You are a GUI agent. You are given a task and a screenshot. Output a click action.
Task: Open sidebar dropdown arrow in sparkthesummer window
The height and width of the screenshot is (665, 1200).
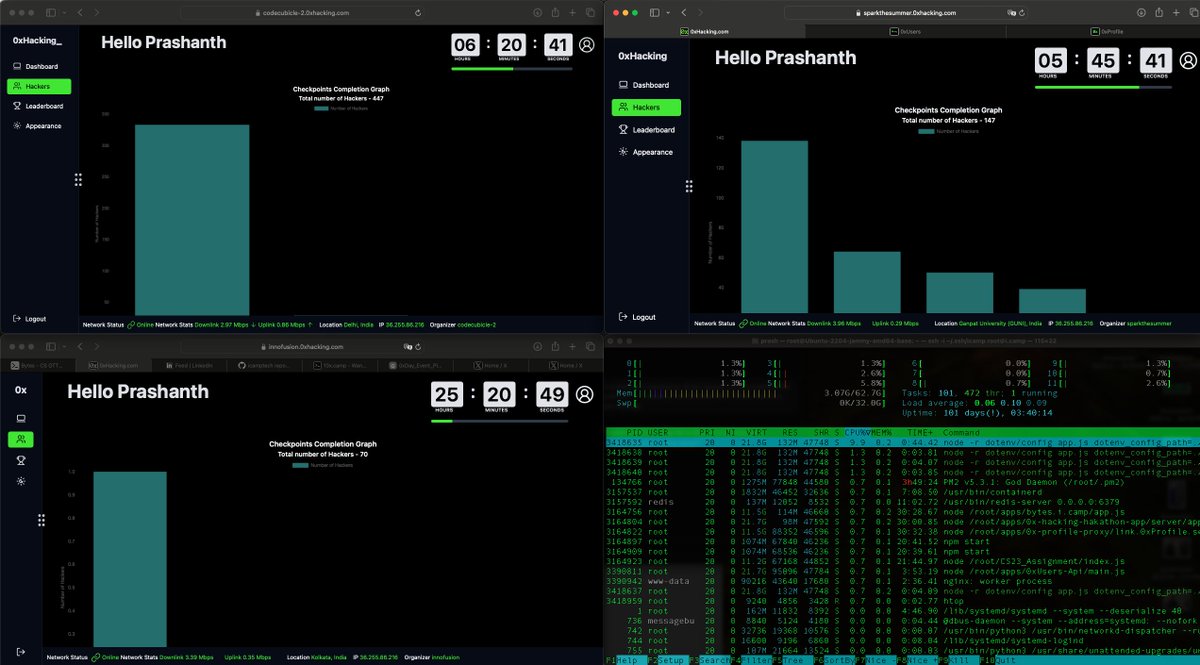click(668, 13)
